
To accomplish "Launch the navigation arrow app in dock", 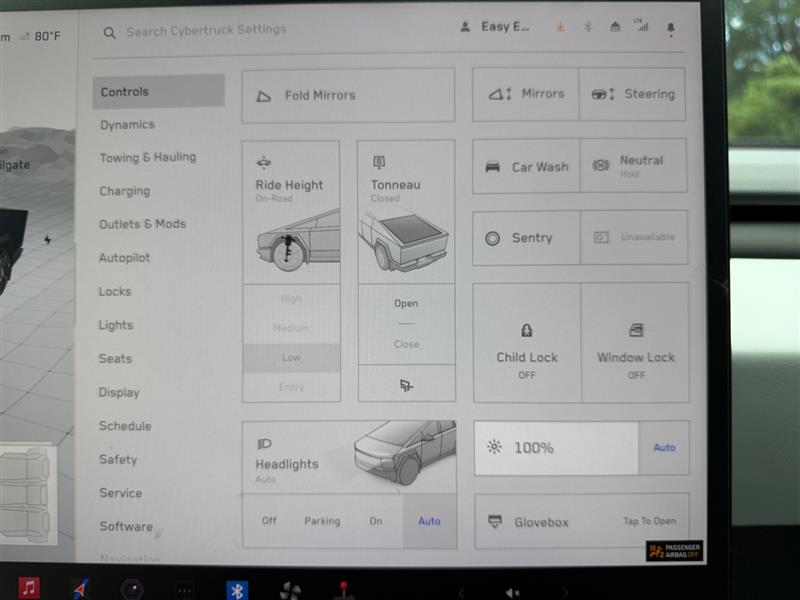I will (x=81, y=589).
